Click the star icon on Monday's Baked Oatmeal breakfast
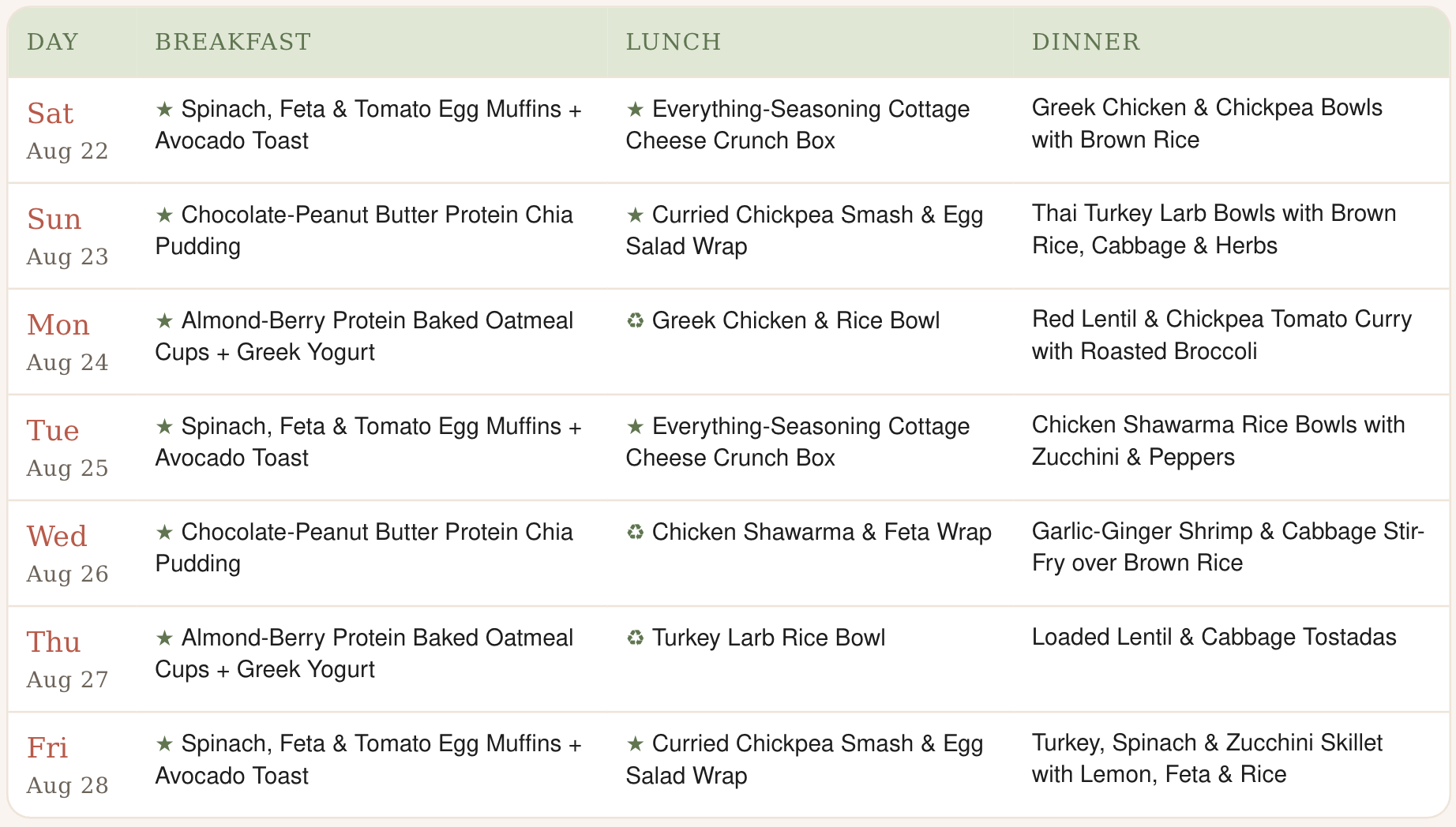 164,320
